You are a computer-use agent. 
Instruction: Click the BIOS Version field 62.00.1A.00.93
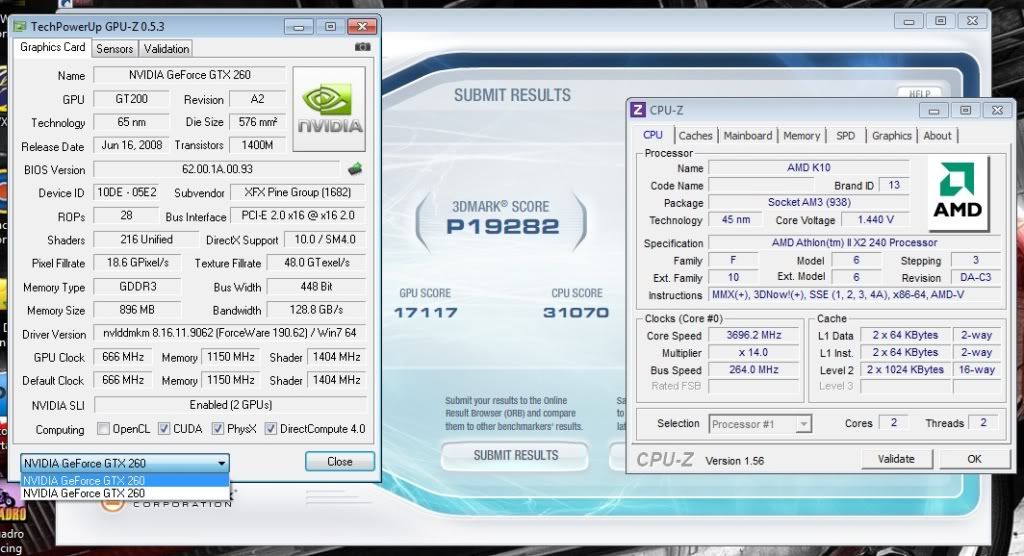pyautogui.click(x=217, y=169)
